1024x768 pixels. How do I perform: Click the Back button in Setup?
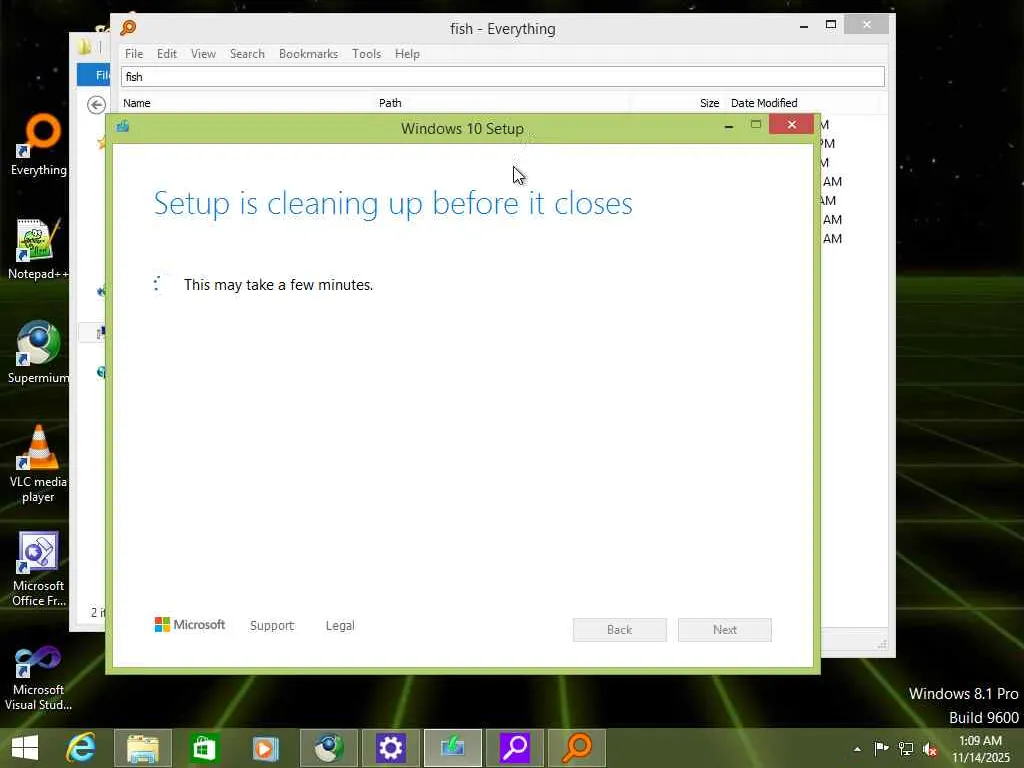point(620,630)
